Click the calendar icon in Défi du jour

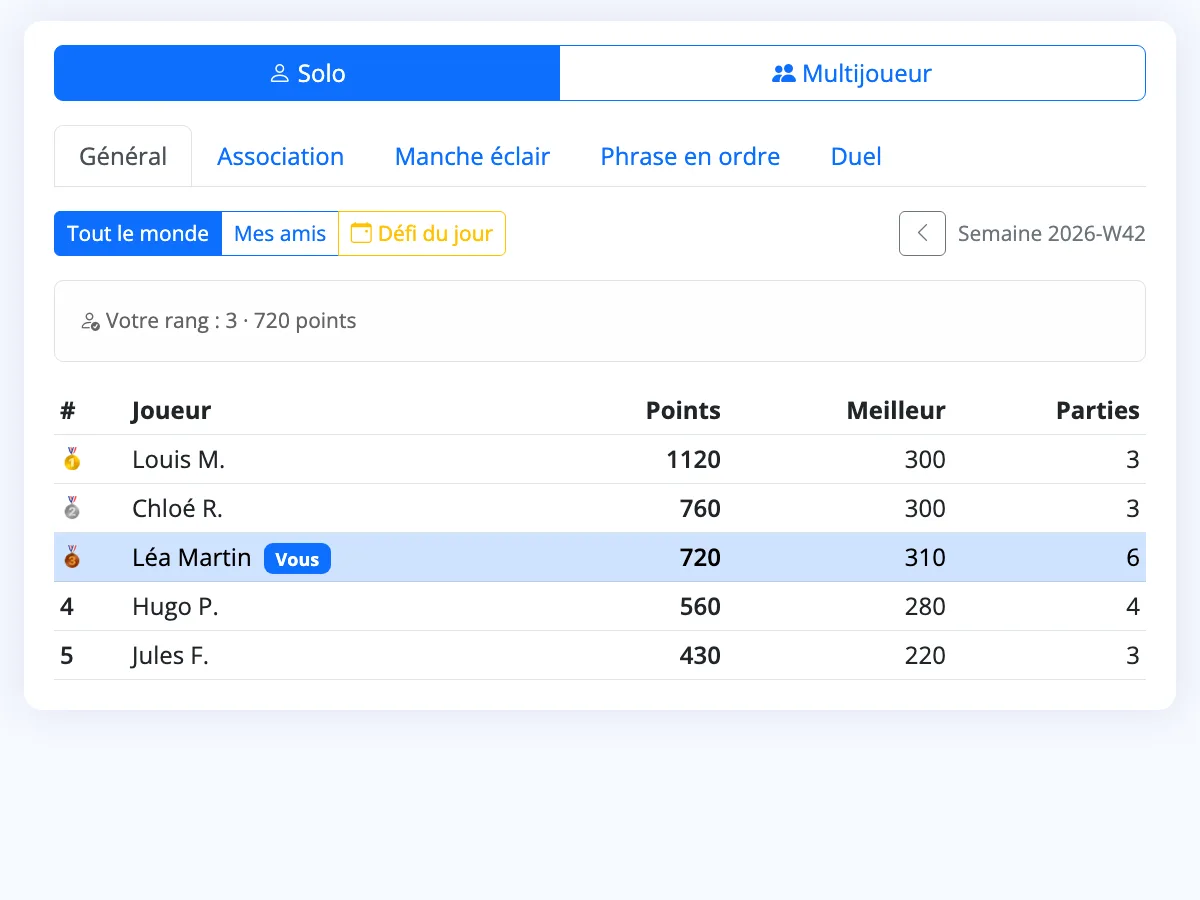(x=361, y=233)
